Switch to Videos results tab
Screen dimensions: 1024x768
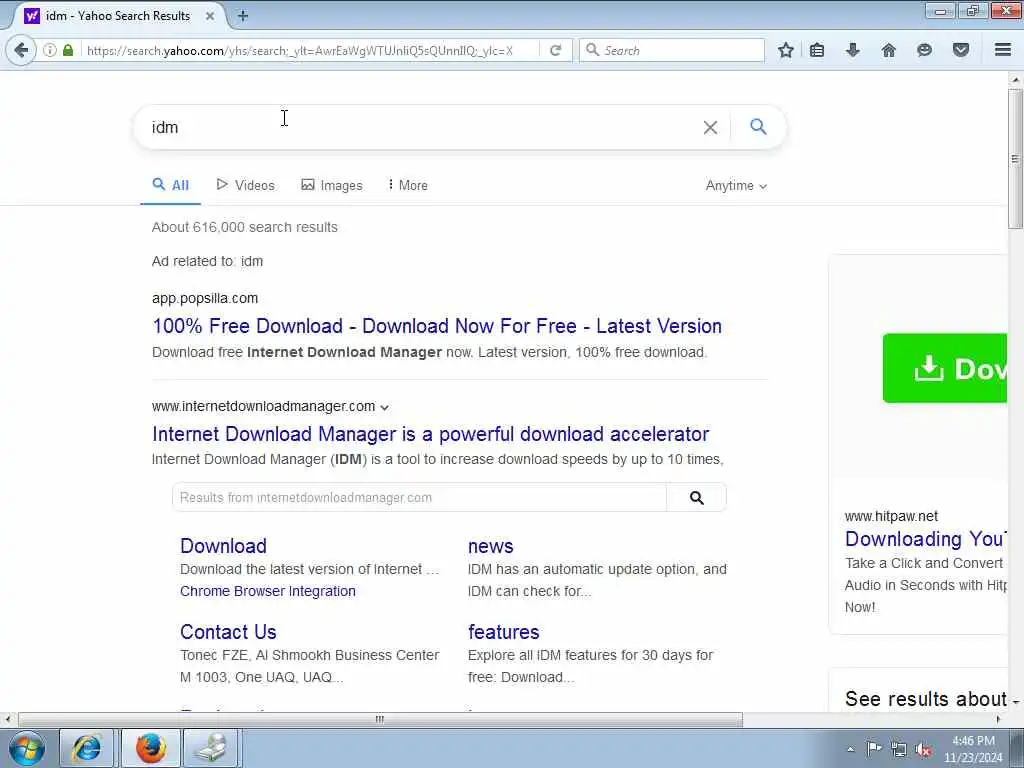245,185
